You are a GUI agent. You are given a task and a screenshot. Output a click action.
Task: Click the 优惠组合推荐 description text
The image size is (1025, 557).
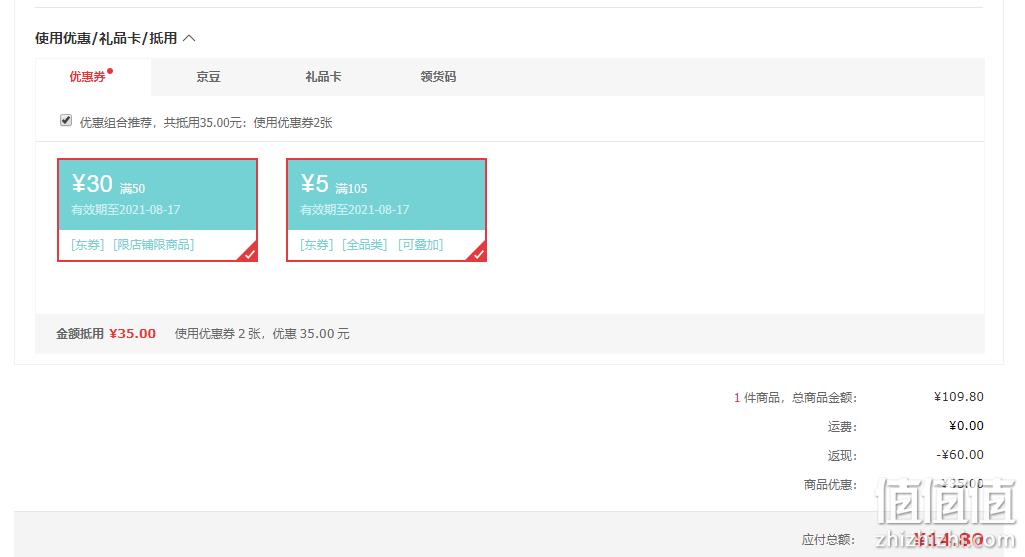206,122
